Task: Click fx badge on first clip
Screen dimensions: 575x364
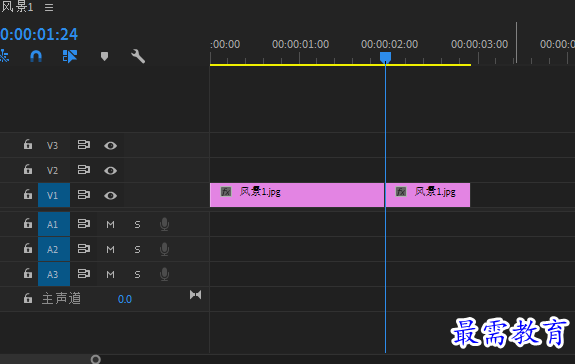Action: pyautogui.click(x=226, y=192)
